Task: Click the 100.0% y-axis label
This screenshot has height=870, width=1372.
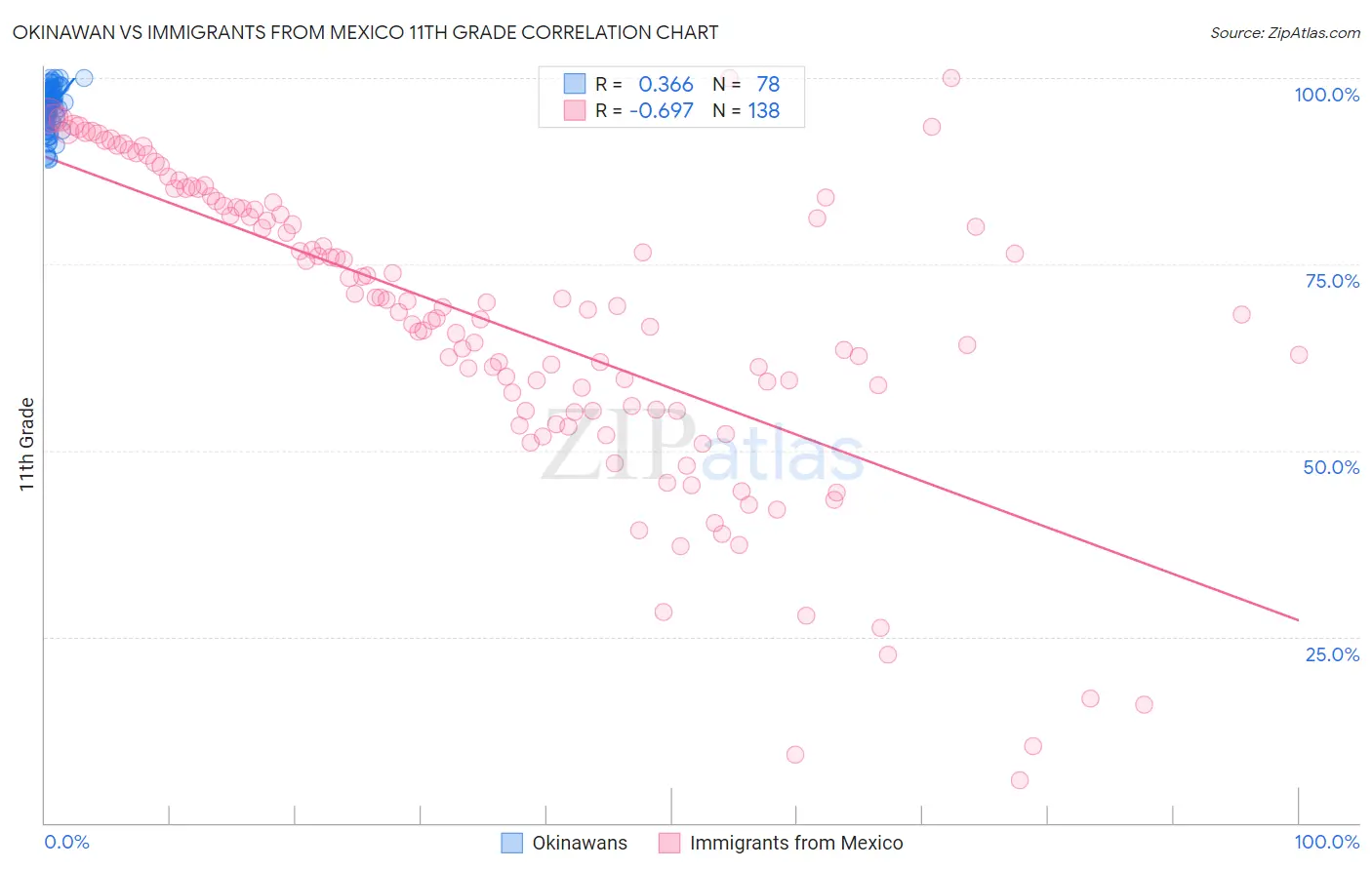Action: (1327, 95)
